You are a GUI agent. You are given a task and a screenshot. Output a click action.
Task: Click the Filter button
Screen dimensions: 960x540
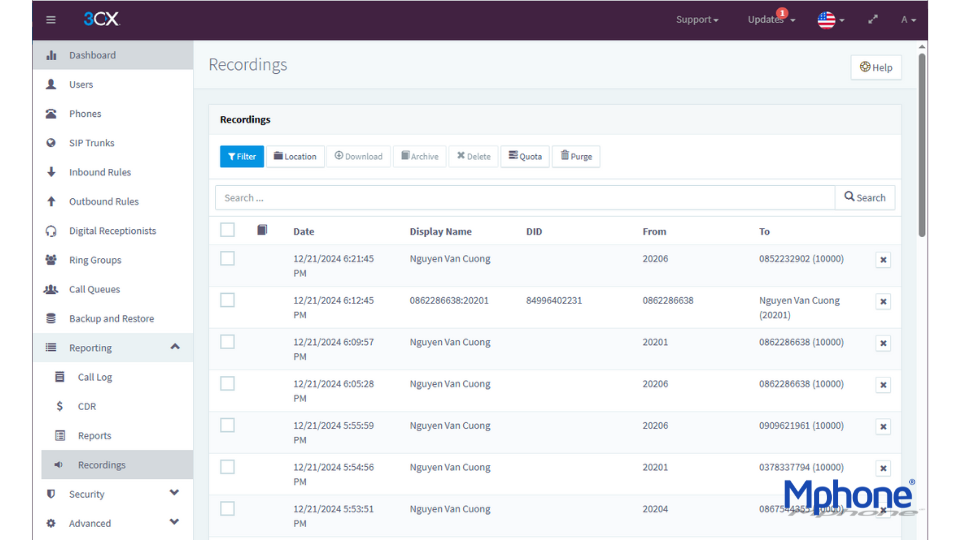click(242, 157)
